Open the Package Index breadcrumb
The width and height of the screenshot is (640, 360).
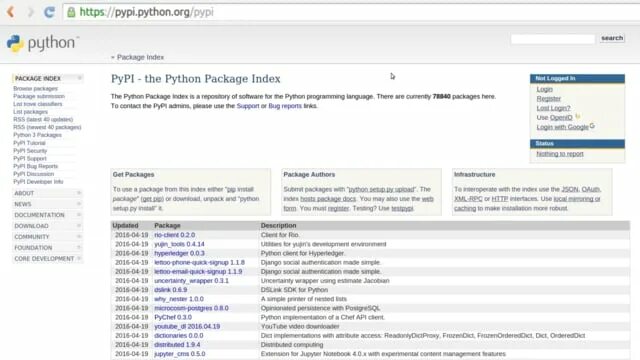[140, 57]
